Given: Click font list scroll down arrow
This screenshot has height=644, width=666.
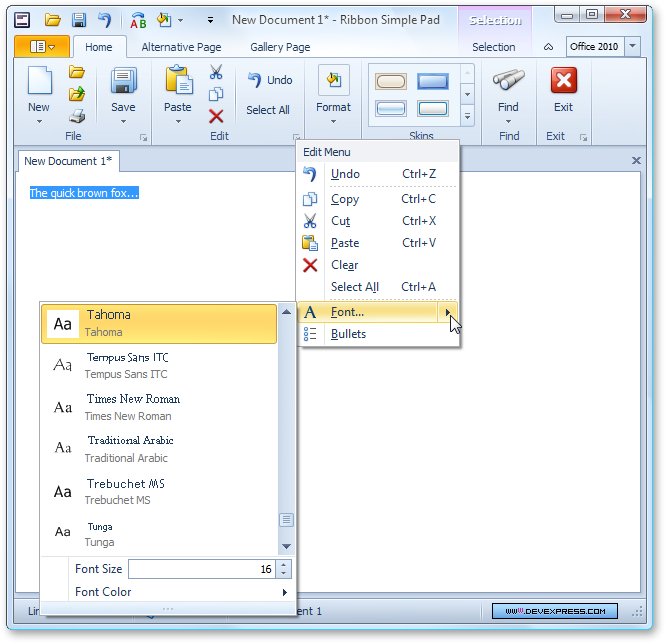Looking at the screenshot, I should tap(286, 546).
